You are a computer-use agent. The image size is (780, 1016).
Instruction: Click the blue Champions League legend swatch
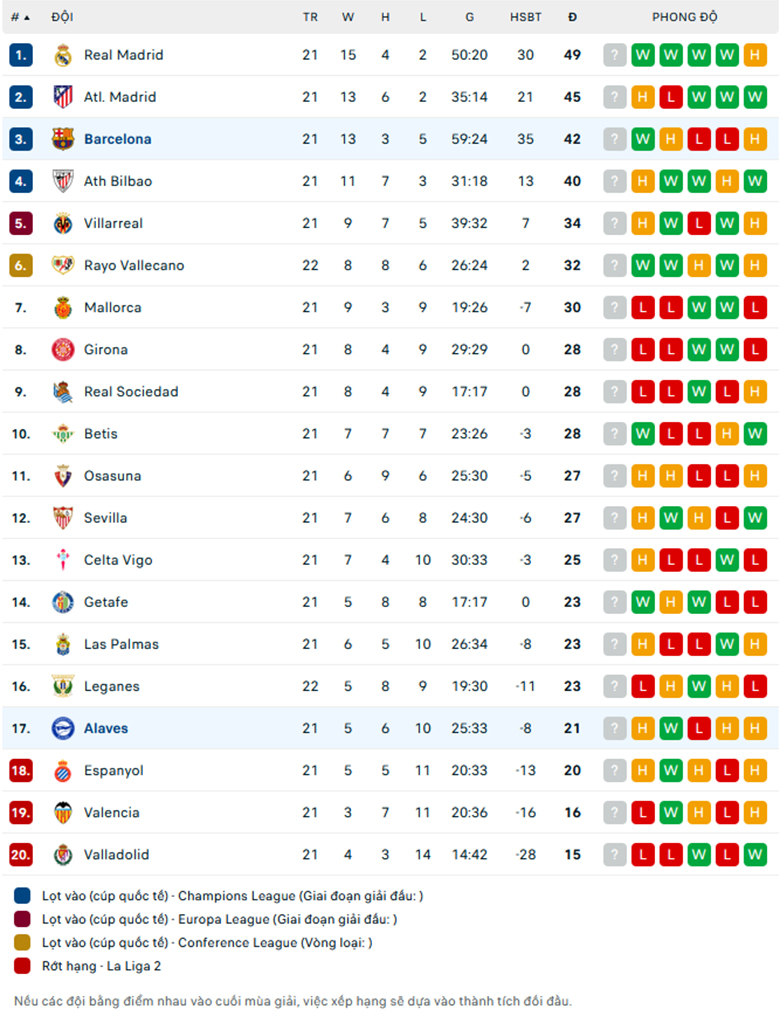pos(22,896)
